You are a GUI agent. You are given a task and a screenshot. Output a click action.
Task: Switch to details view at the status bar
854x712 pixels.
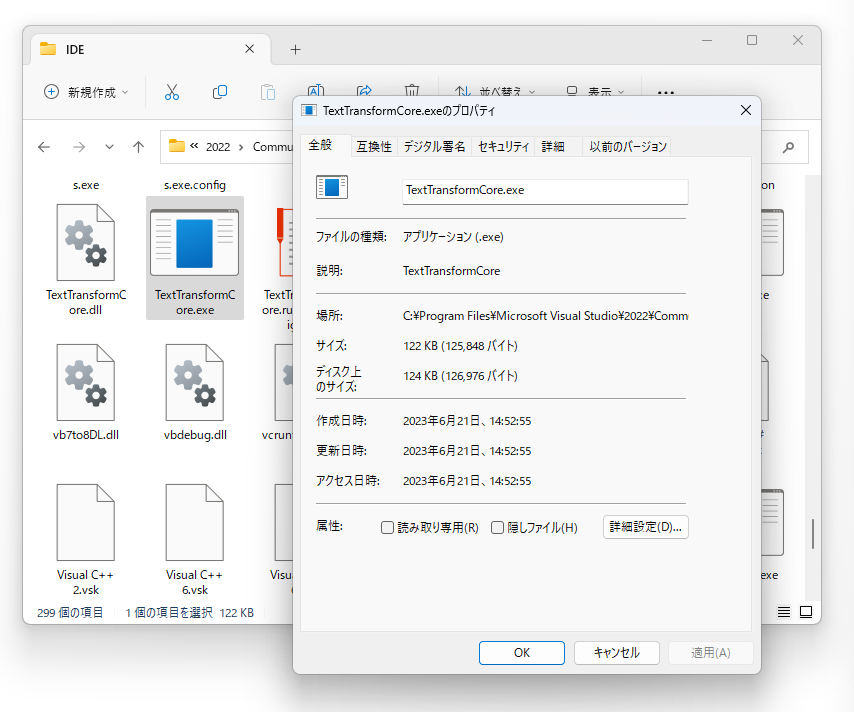[x=783, y=611]
